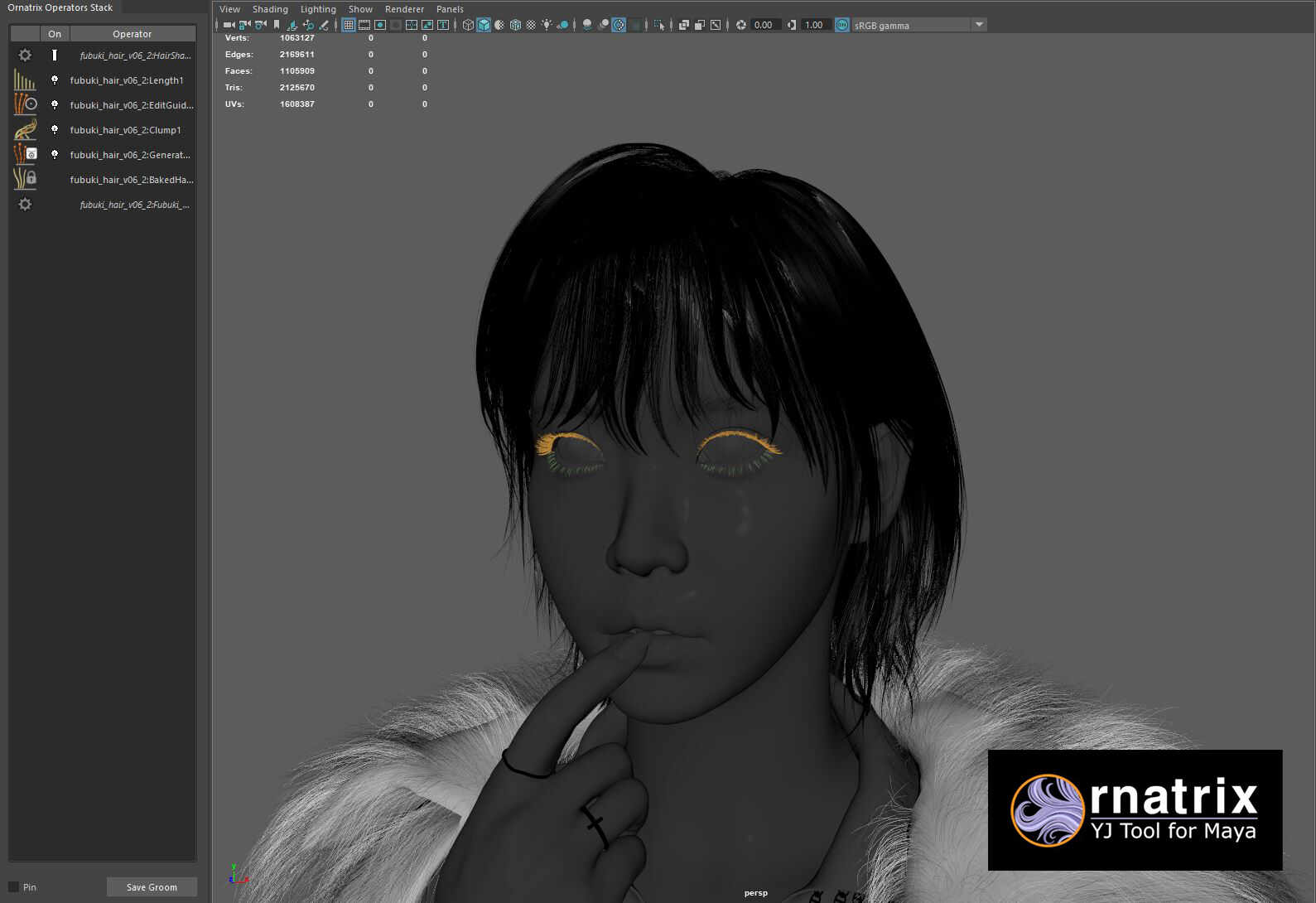
Task: Click the Isolate Select icon
Action: (x=659, y=25)
